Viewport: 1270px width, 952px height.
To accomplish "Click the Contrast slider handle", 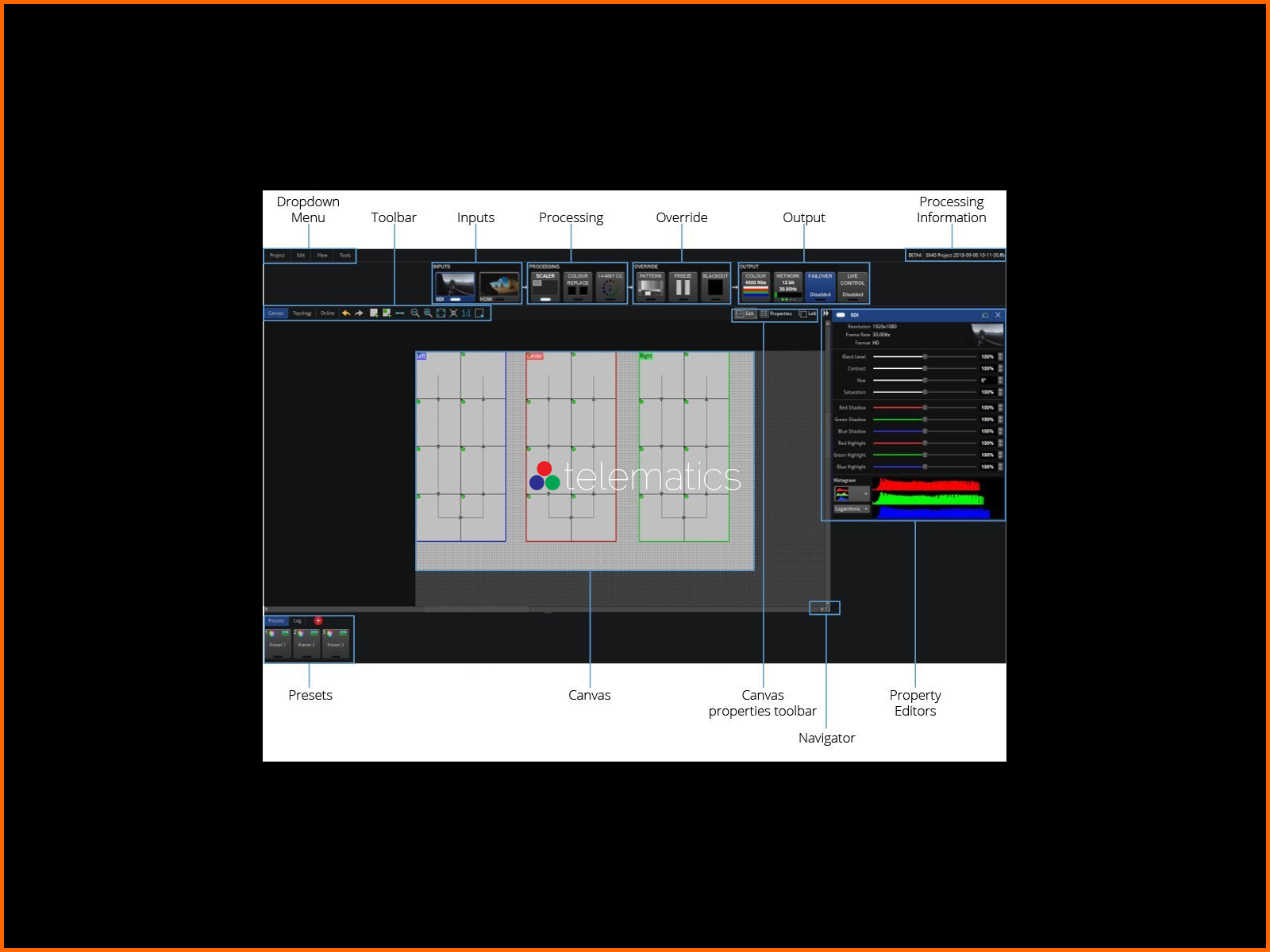I will [x=925, y=369].
